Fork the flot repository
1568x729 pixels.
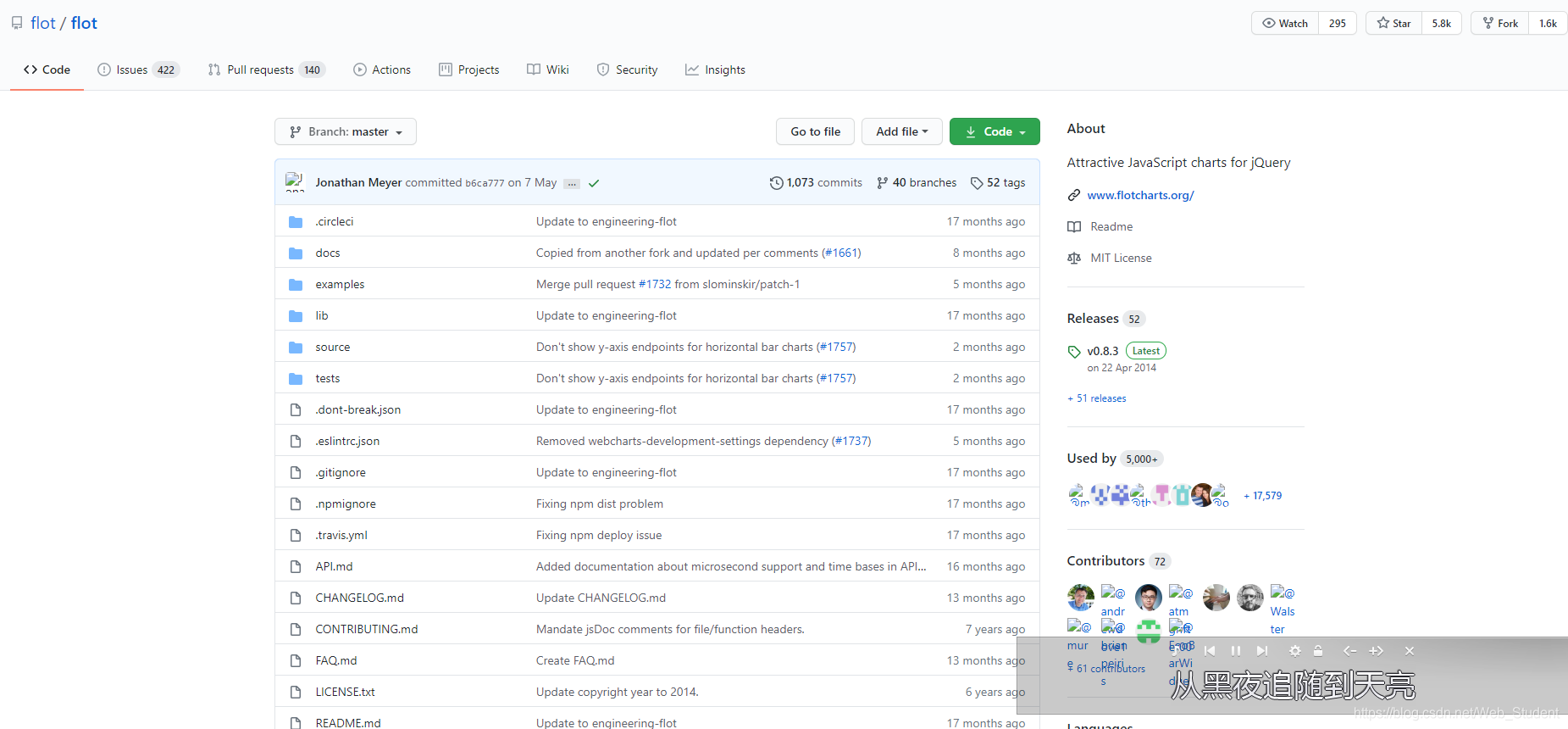pyautogui.click(x=1500, y=23)
